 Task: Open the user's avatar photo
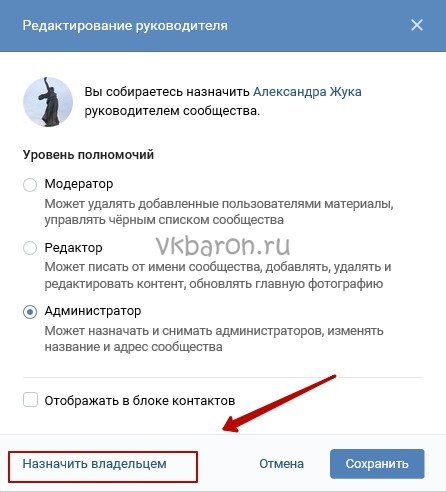click(x=48, y=102)
